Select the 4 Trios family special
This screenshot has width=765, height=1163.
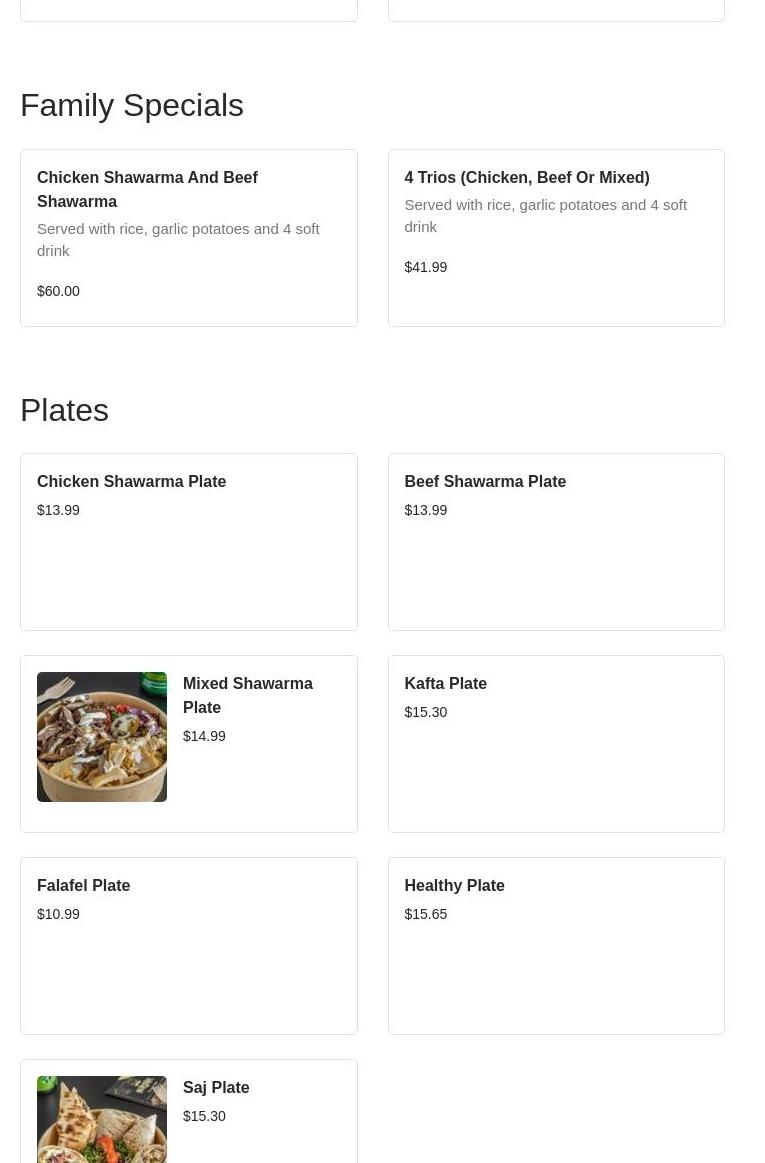point(526,178)
